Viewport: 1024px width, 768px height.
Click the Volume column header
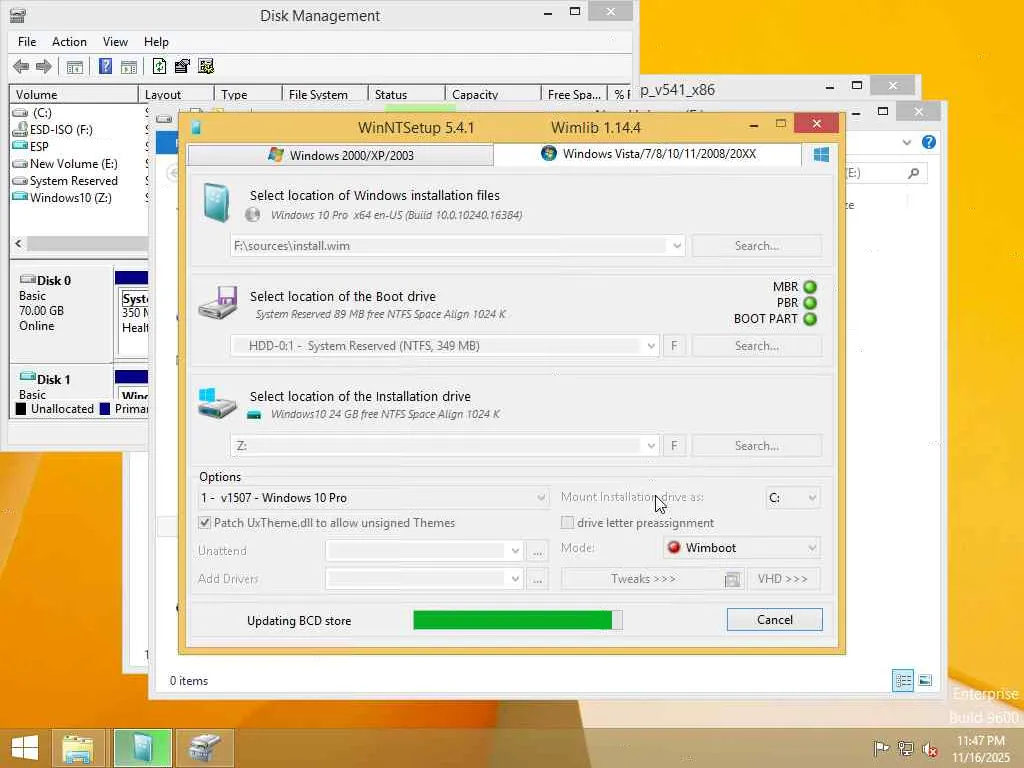point(74,95)
